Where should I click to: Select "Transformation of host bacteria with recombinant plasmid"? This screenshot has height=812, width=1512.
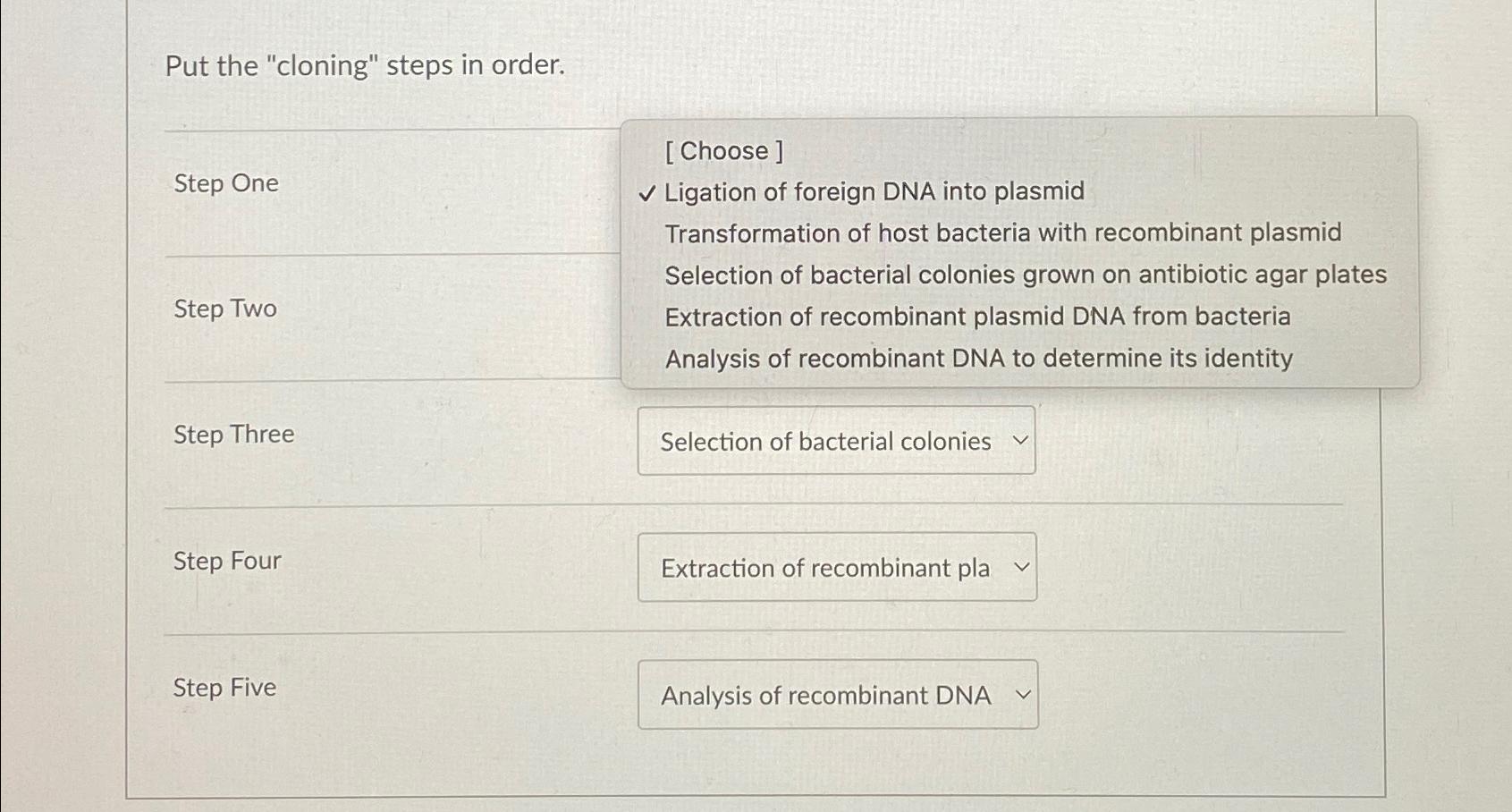(1002, 233)
